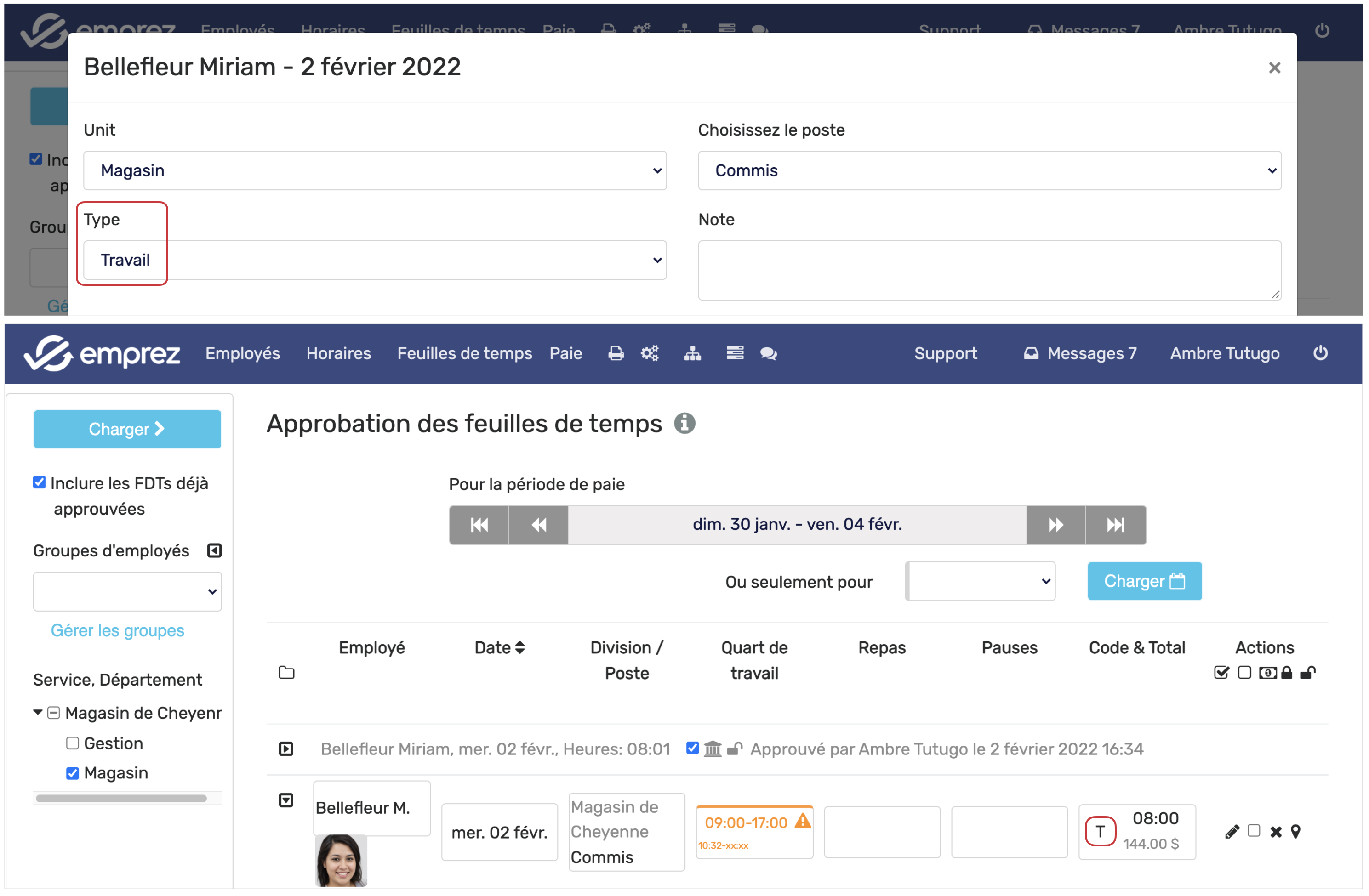1369x896 pixels.
Task: Click the info icon beside page title
Action: pyautogui.click(x=684, y=423)
